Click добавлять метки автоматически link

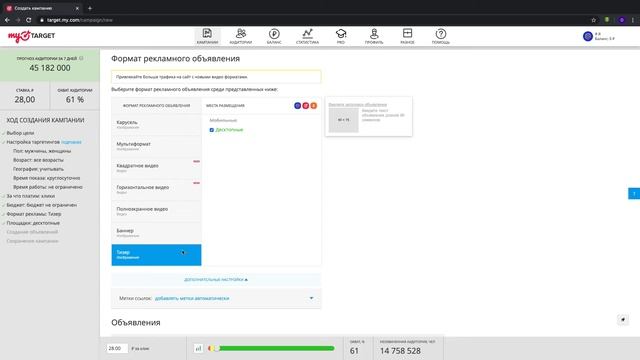pyautogui.click(x=192, y=298)
